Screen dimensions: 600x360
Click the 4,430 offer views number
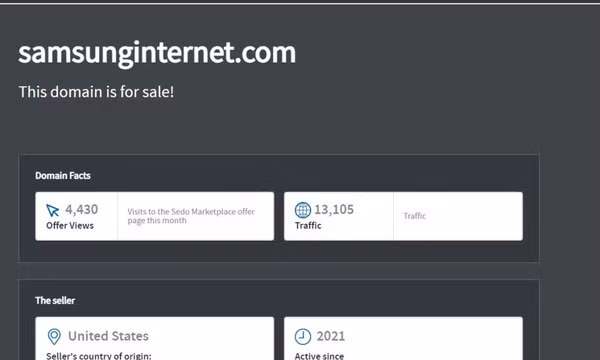[82, 209]
